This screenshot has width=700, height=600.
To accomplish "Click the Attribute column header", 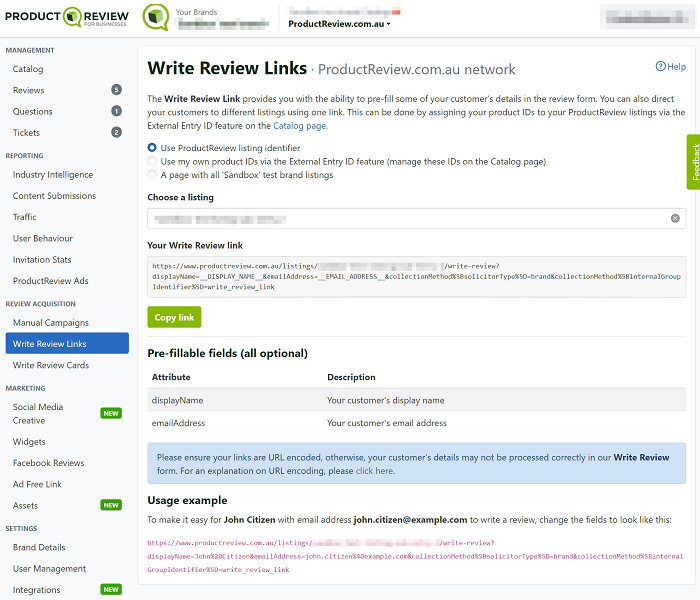I will coord(171,377).
